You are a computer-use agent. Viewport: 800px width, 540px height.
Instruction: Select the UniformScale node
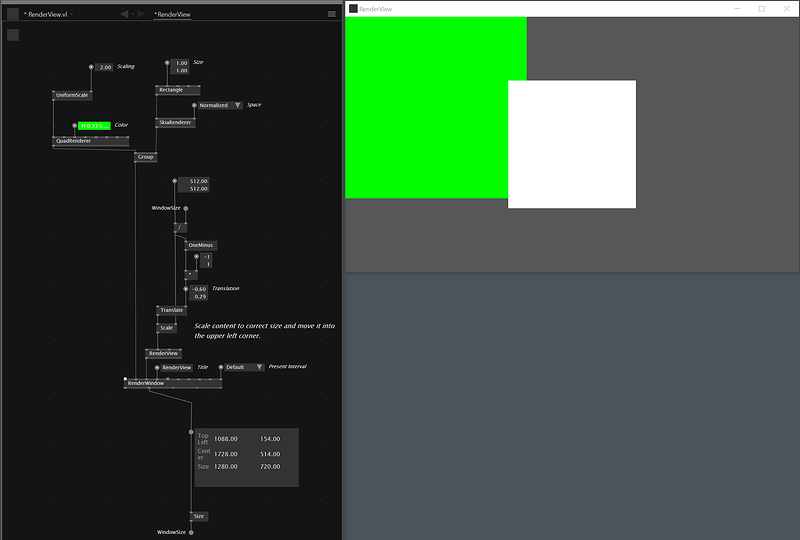coord(72,95)
